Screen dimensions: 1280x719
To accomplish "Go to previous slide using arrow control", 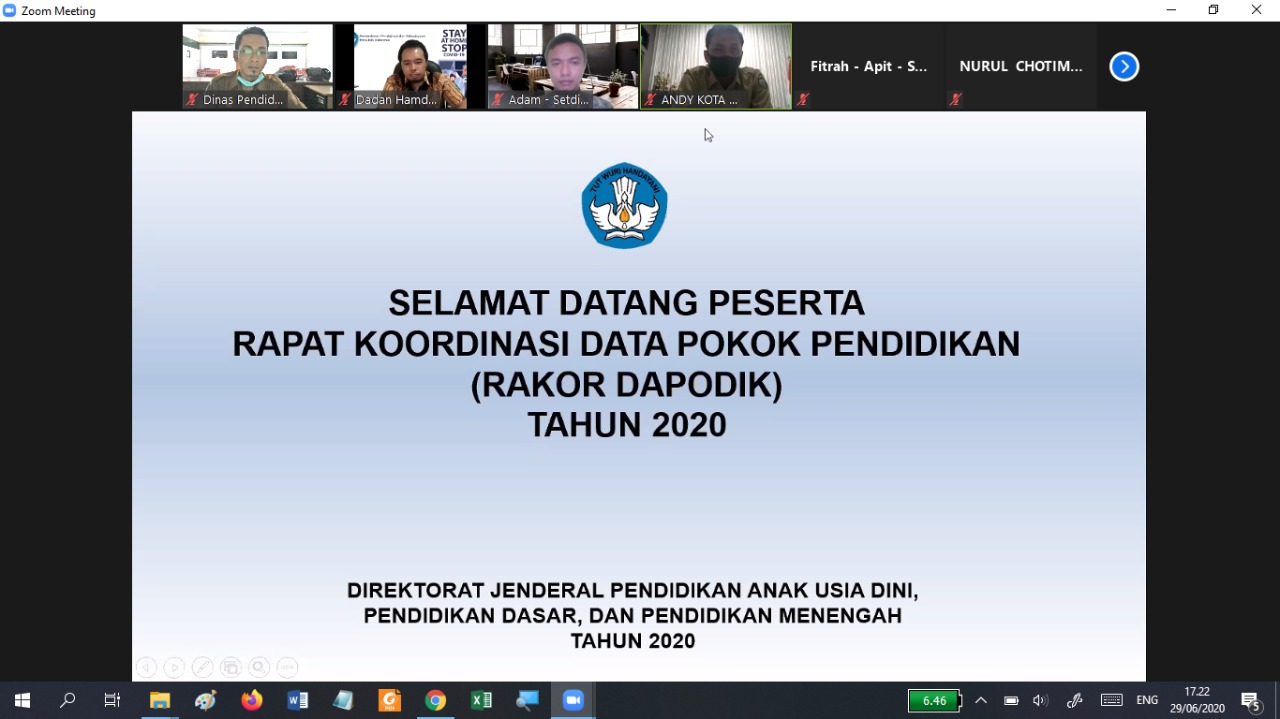I will tap(146, 667).
